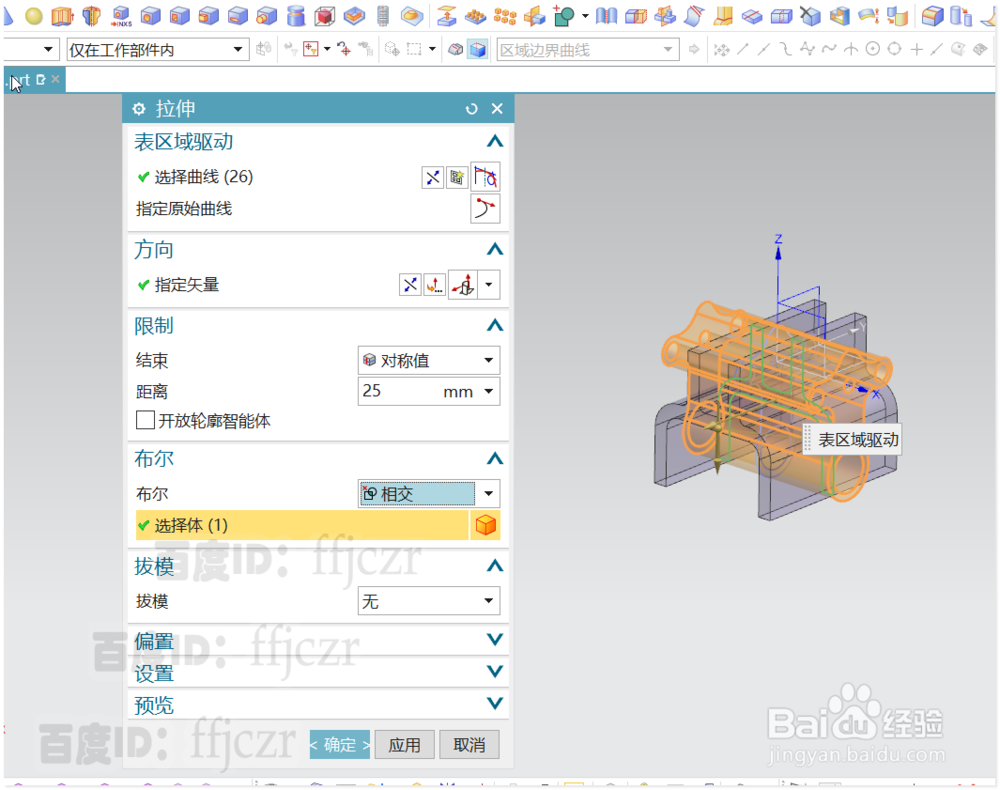Open the Unite boolean dropdown arrow
This screenshot has height=790, width=1000.
click(585, 15)
